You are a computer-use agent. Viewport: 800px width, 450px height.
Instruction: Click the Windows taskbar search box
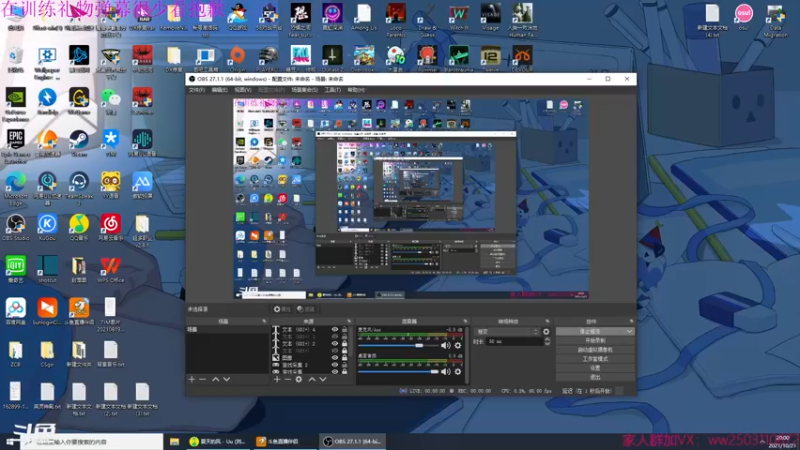(92, 442)
